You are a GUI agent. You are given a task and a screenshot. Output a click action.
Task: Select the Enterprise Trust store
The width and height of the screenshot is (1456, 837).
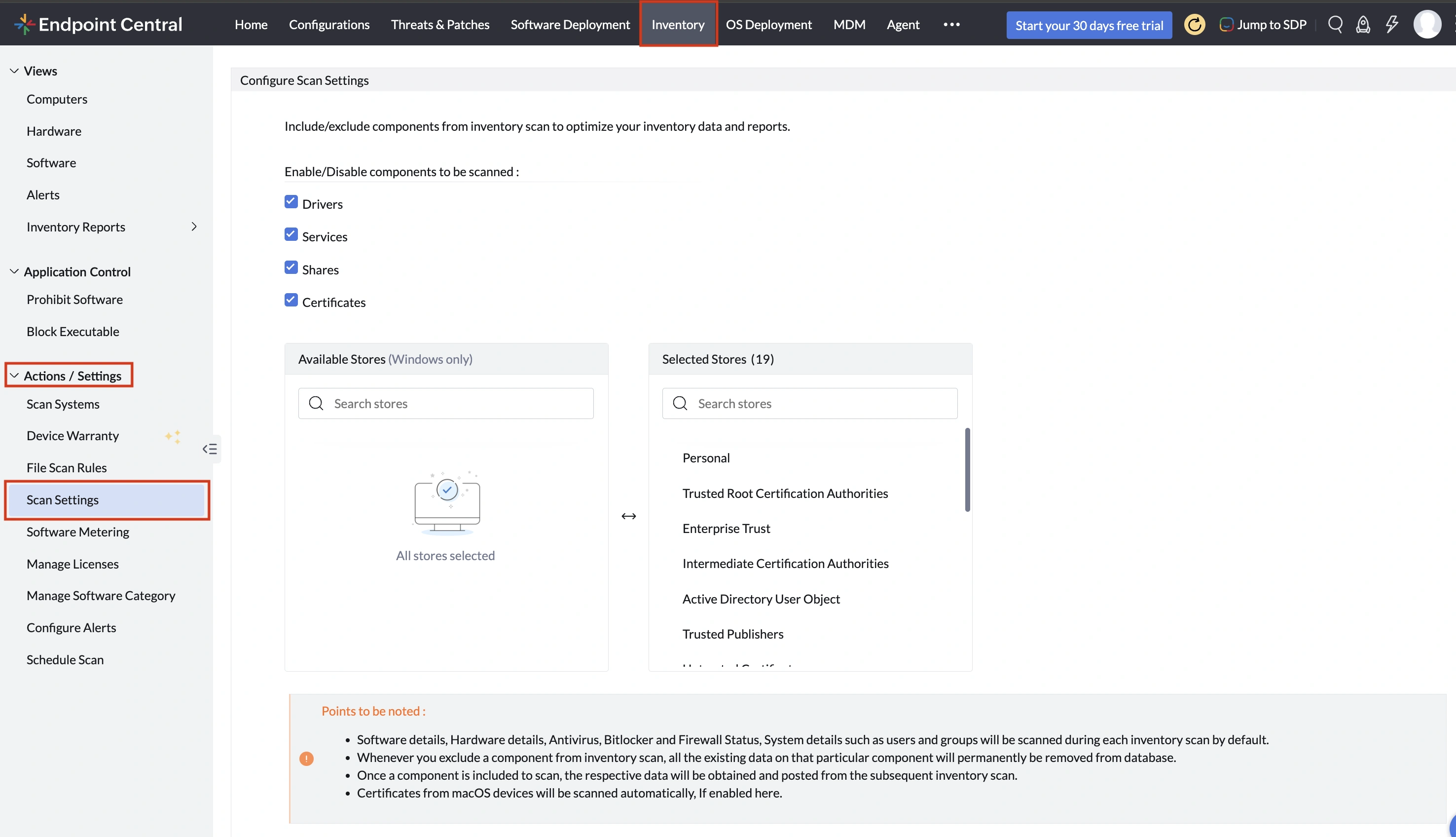pos(726,528)
